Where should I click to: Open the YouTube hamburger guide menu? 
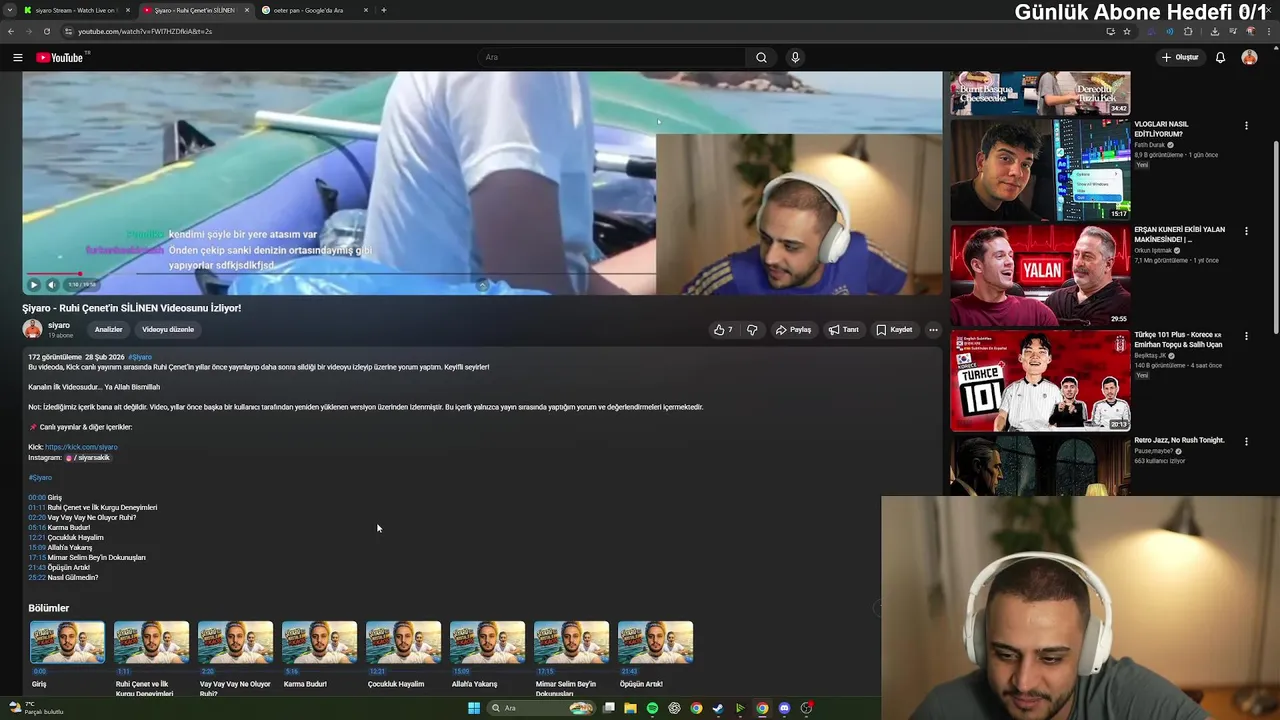(17, 57)
